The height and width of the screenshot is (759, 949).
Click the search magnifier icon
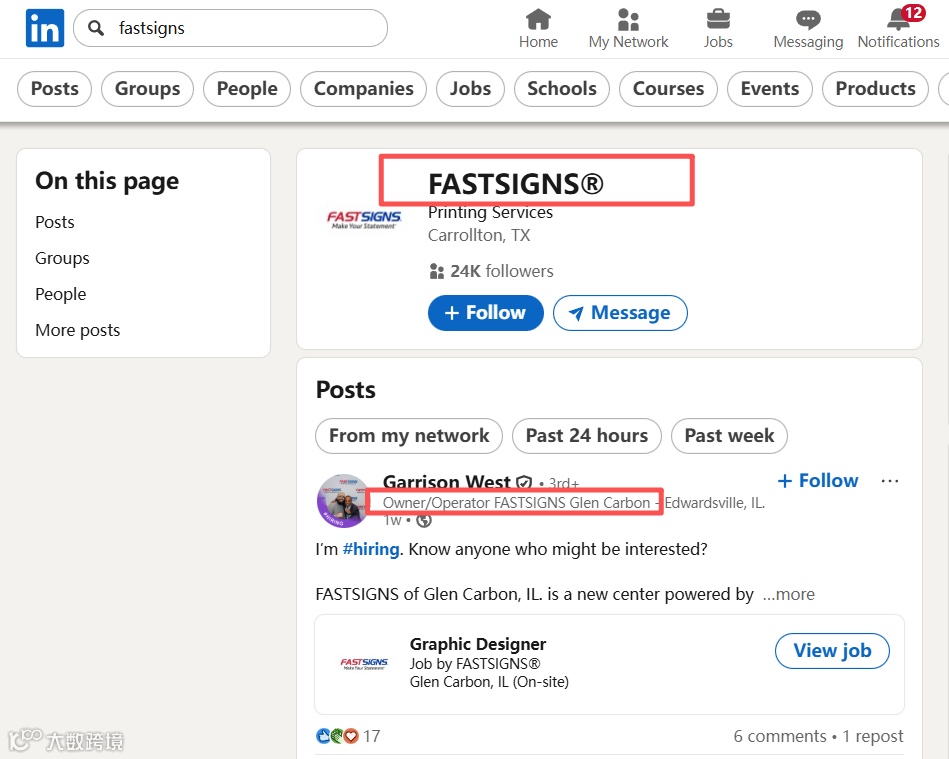pyautogui.click(x=96, y=28)
